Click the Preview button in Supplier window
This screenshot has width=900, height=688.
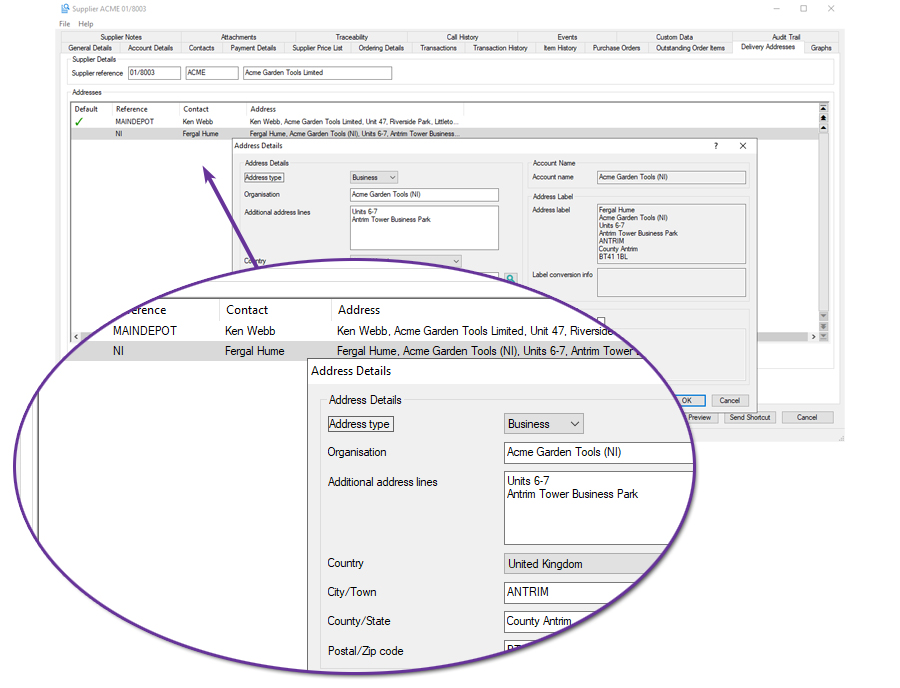pyautogui.click(x=699, y=418)
